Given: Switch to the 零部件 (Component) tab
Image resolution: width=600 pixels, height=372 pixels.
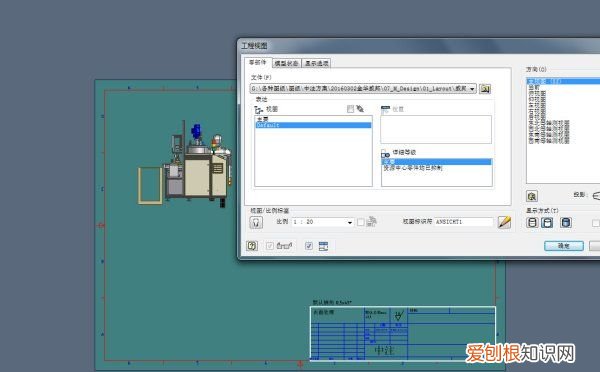Looking at the screenshot, I should coord(258,62).
